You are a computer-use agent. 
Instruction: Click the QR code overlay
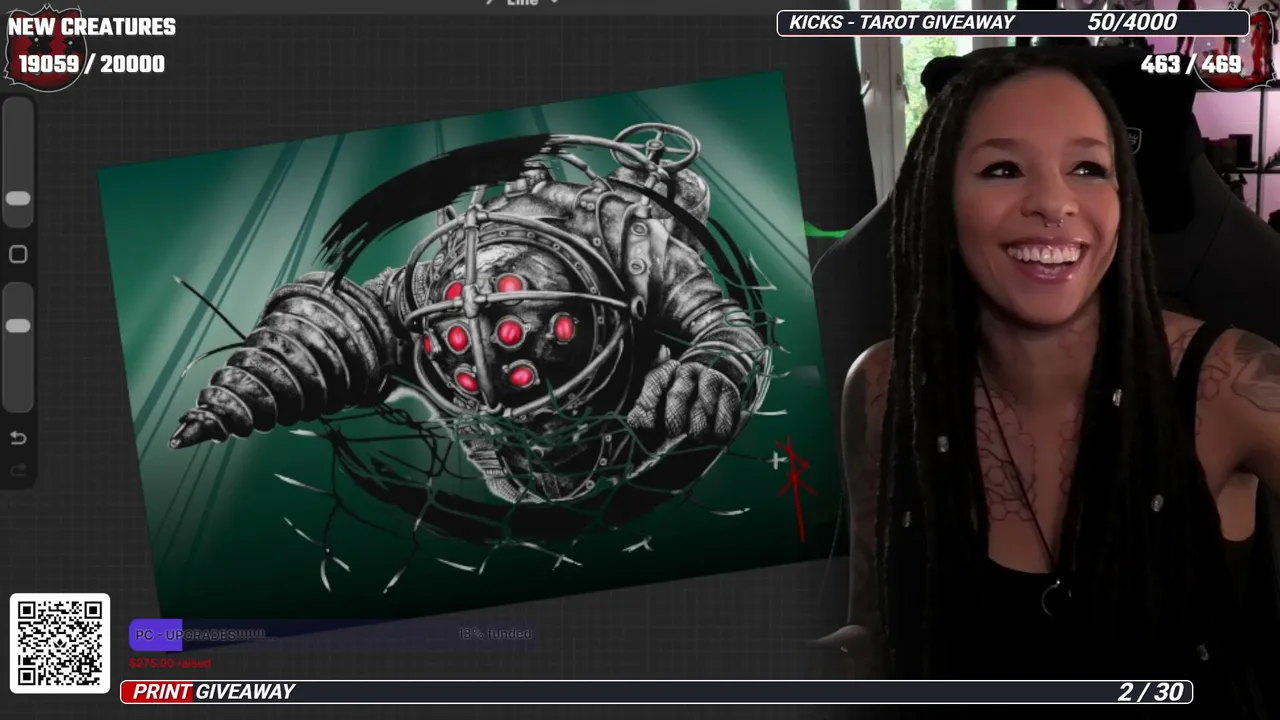click(60, 643)
